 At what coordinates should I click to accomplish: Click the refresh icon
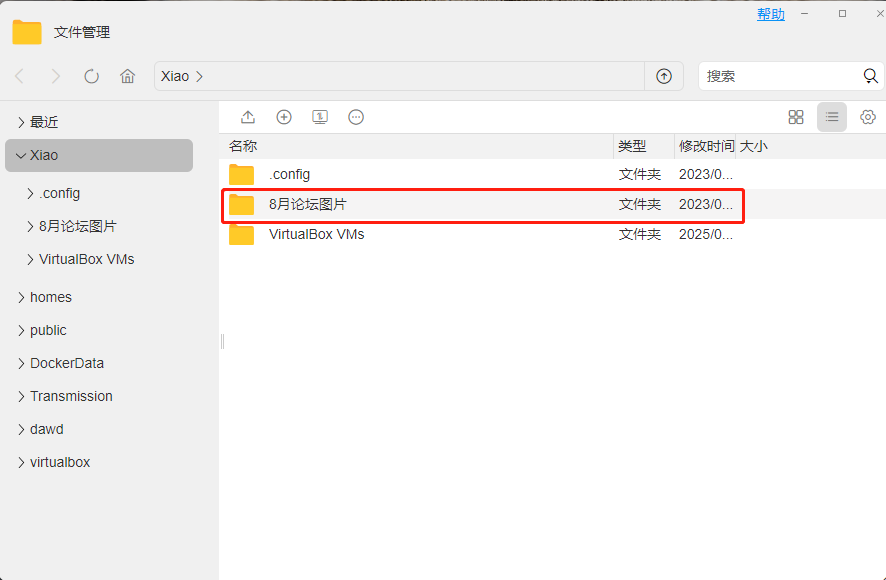point(92,76)
